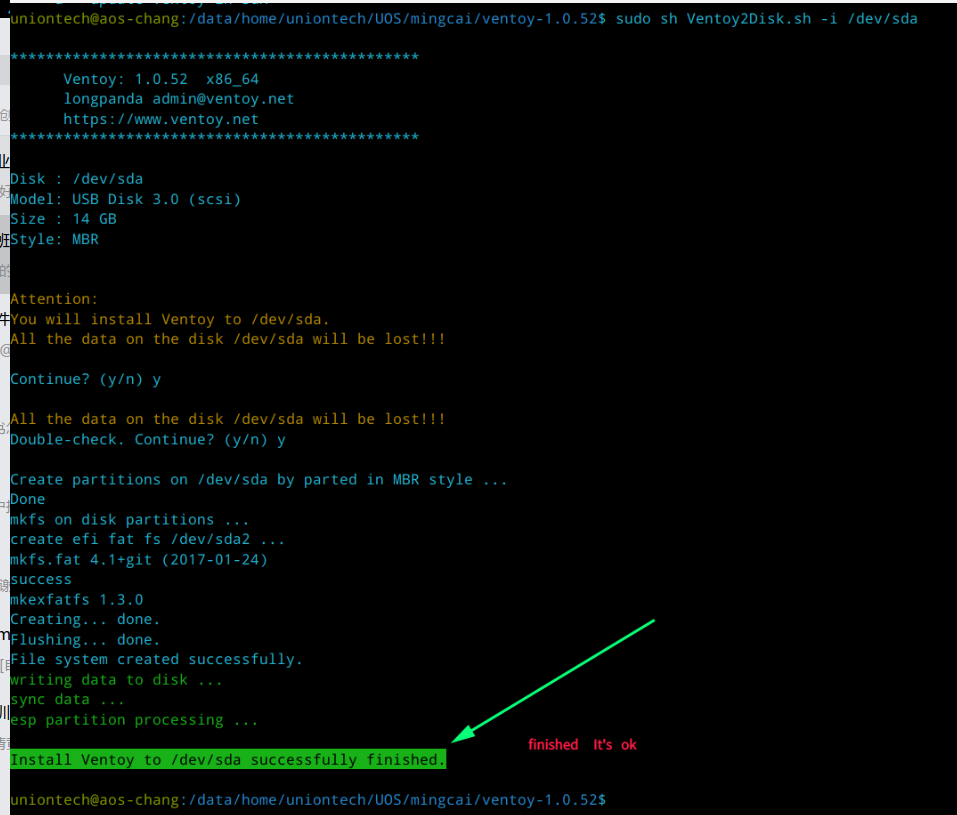
Task: Click the final shell prompt line
Action: click(308, 800)
